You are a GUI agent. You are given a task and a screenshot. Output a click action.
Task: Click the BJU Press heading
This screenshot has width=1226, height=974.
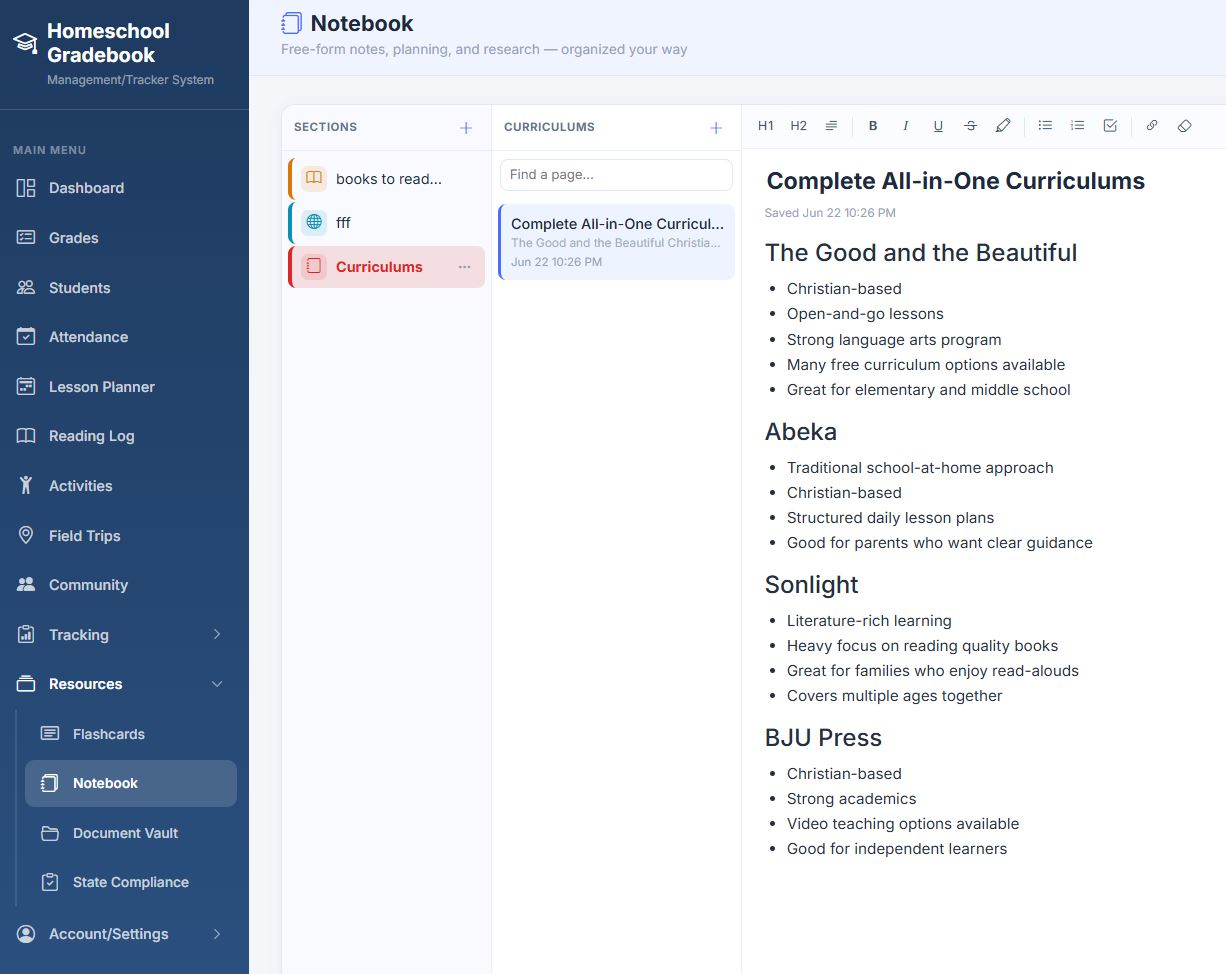[823, 738]
